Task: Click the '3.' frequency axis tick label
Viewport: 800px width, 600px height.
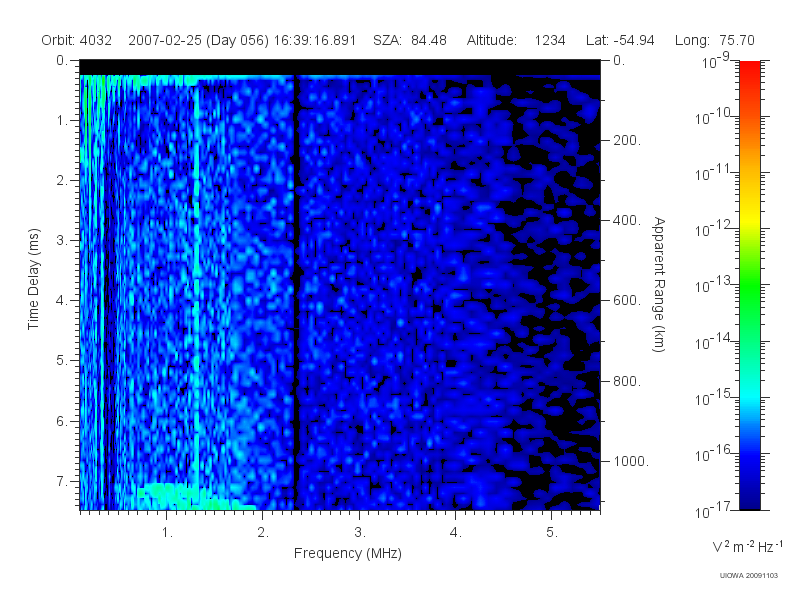Action: point(360,532)
